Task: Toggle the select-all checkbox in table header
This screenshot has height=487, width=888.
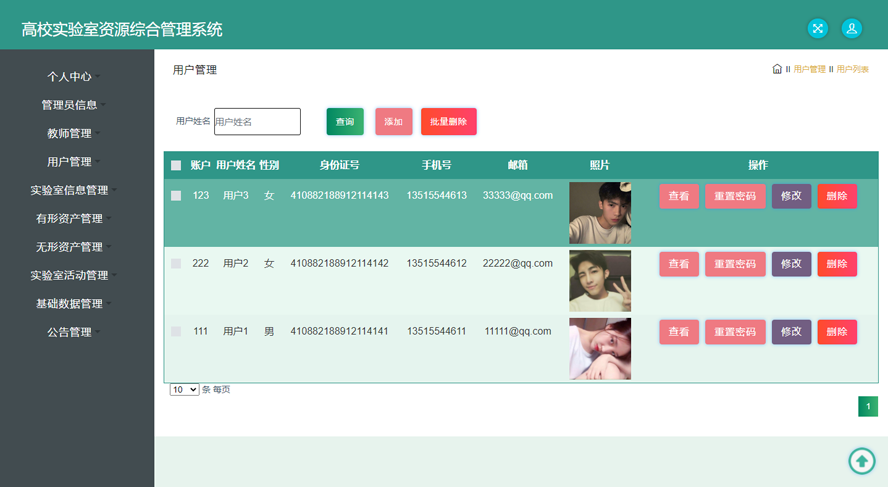Action: click(x=176, y=166)
